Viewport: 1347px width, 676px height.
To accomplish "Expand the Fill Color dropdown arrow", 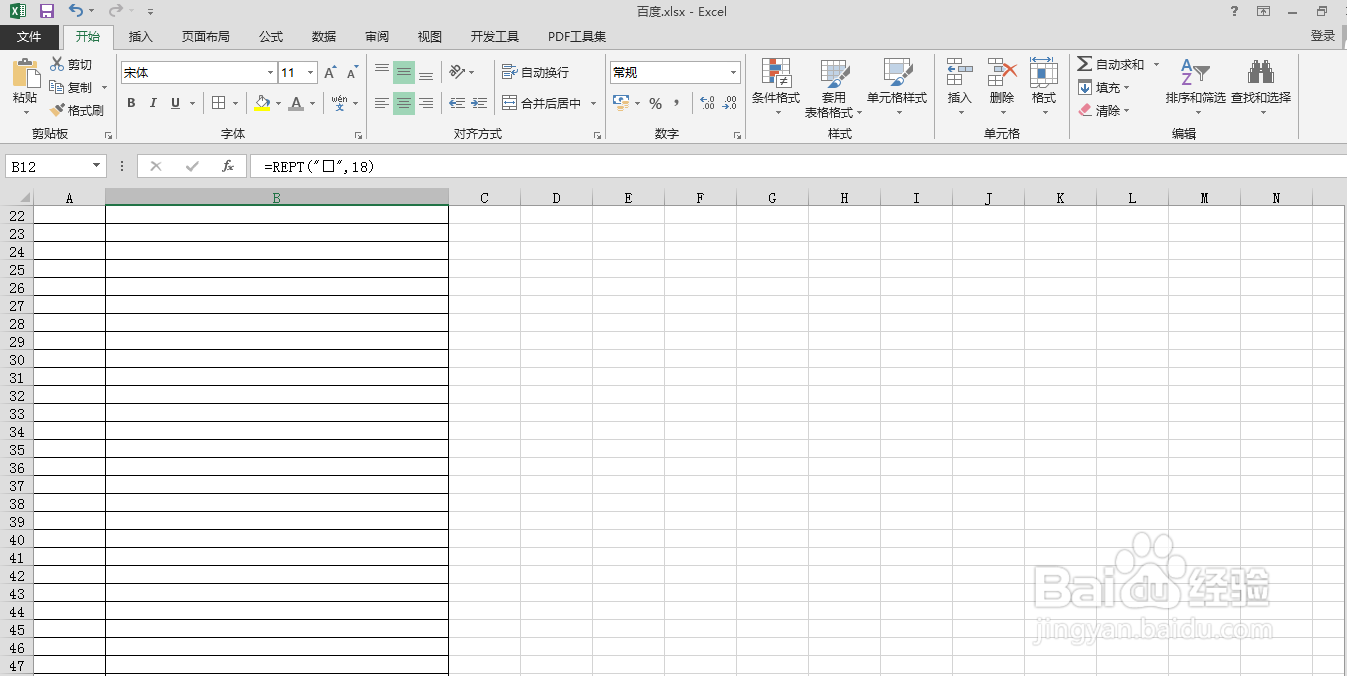I will [276, 103].
